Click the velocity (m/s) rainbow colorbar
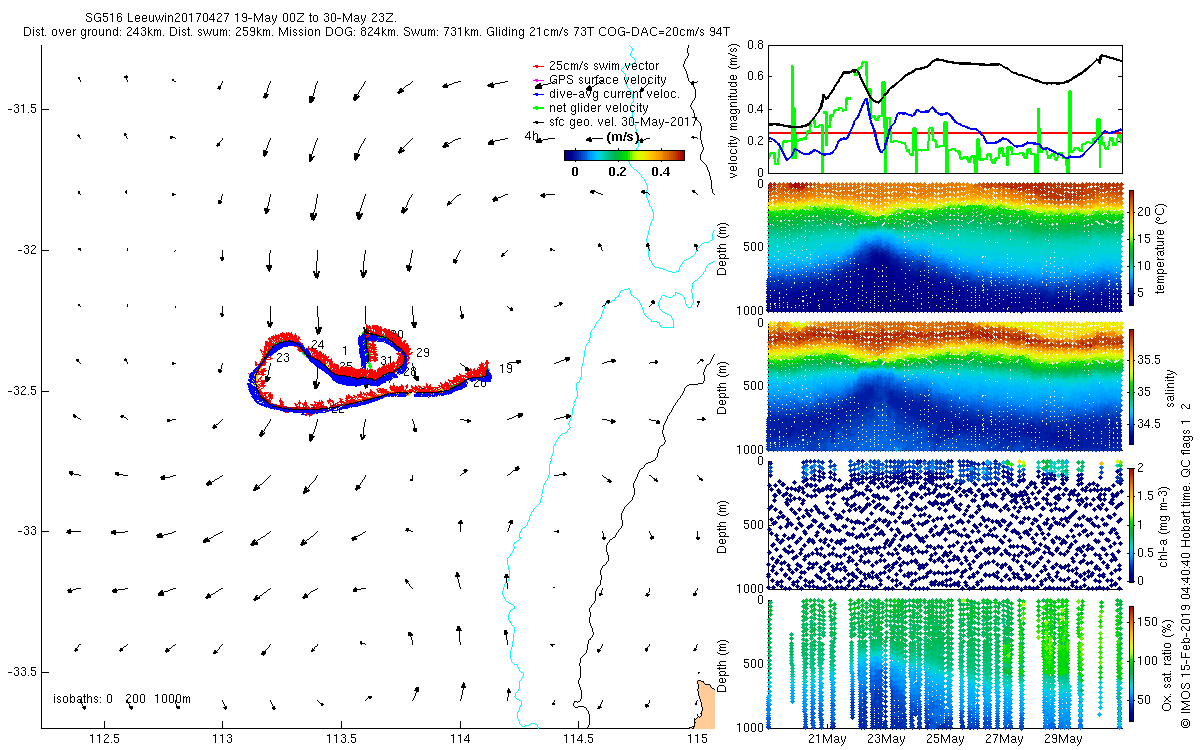 (x=624, y=155)
